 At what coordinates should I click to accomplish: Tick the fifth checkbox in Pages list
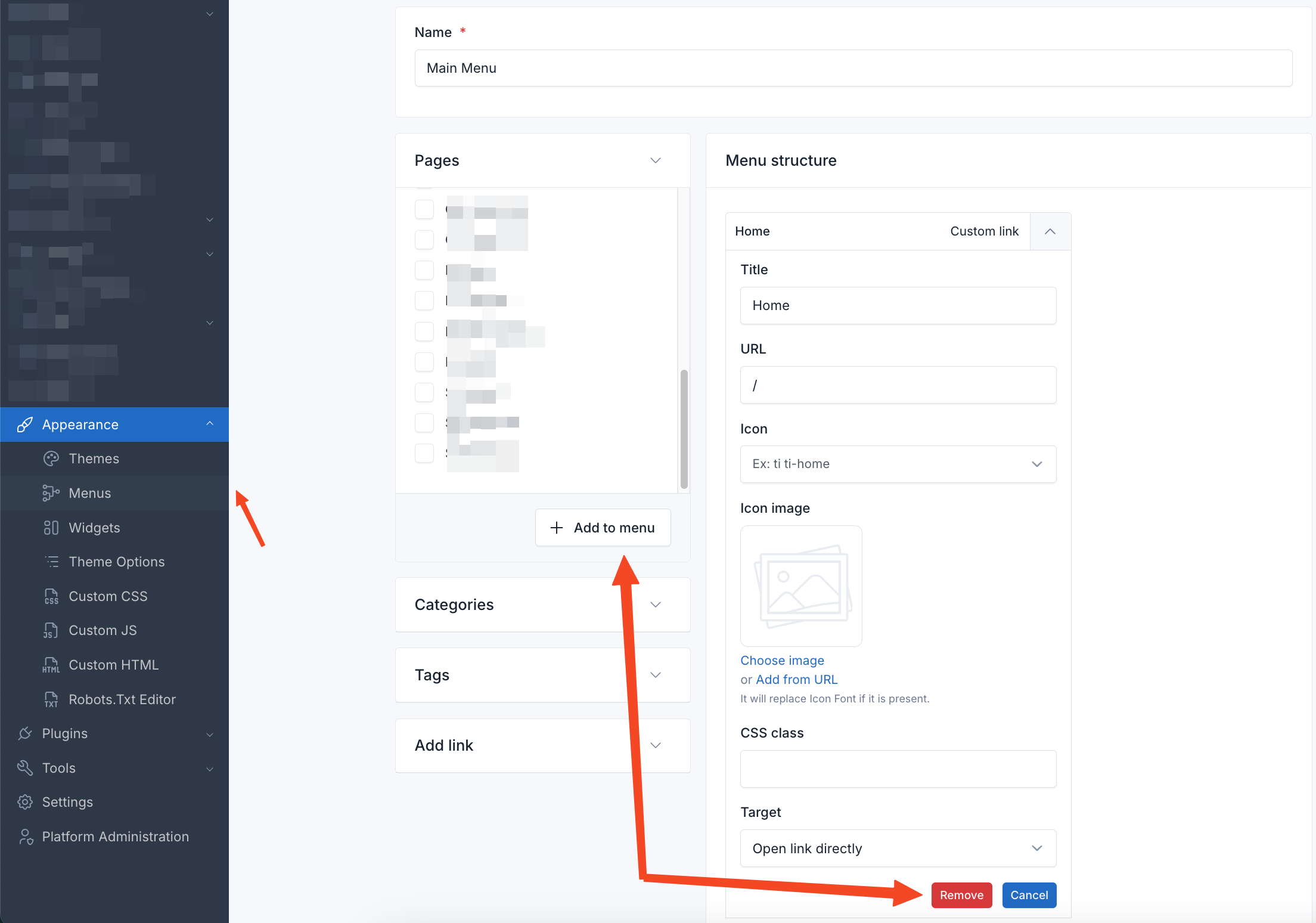pos(424,331)
